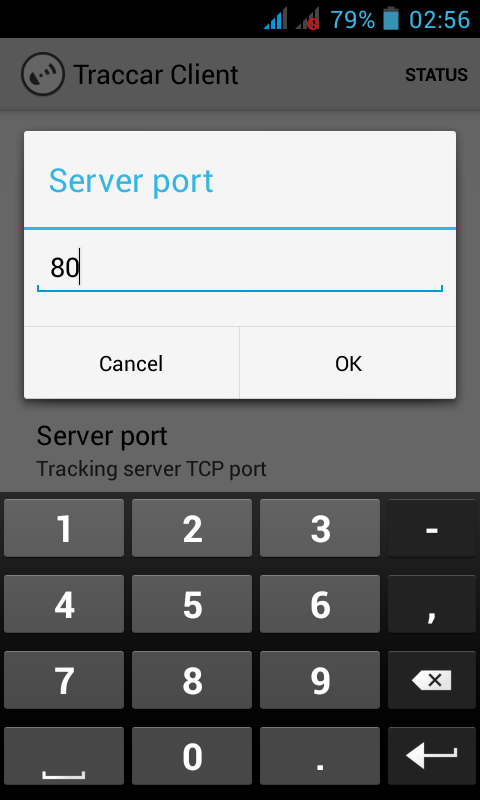This screenshot has height=800, width=480.
Task: Tap the battery icon in status bar
Action: pyautogui.click(x=391, y=20)
